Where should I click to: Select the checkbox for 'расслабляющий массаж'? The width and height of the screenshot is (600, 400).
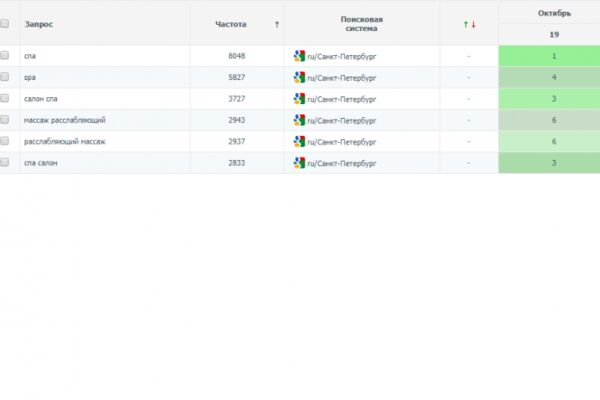(x=4, y=141)
